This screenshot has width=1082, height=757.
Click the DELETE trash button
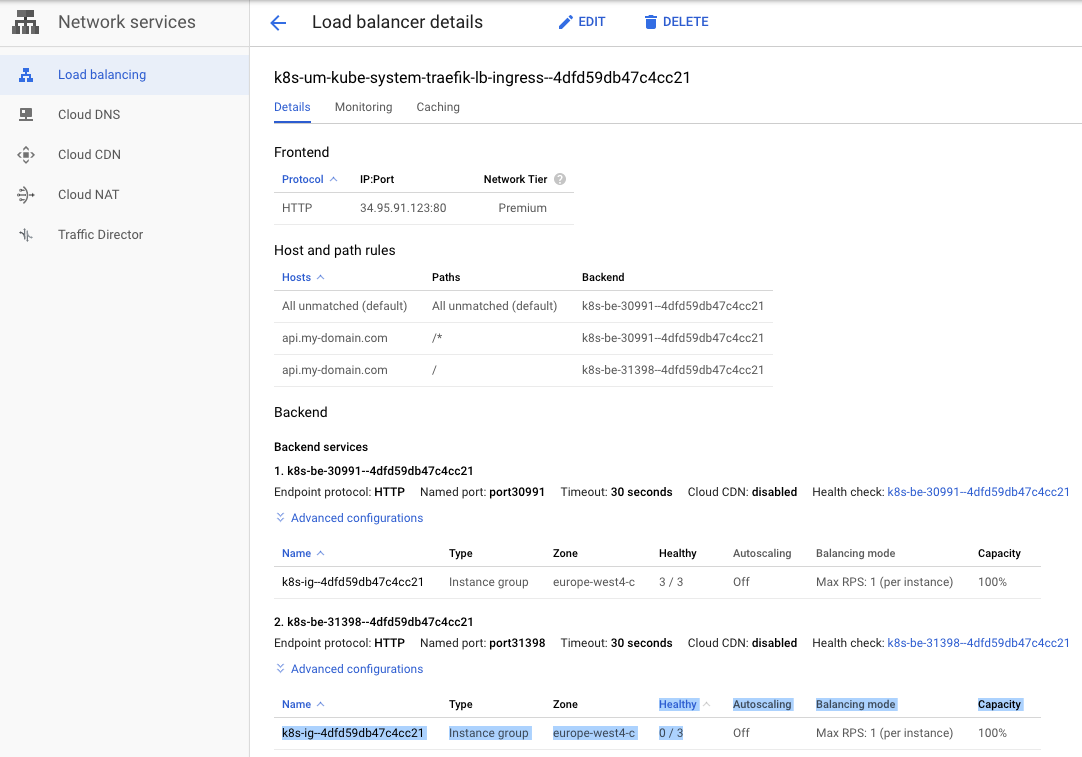(676, 22)
